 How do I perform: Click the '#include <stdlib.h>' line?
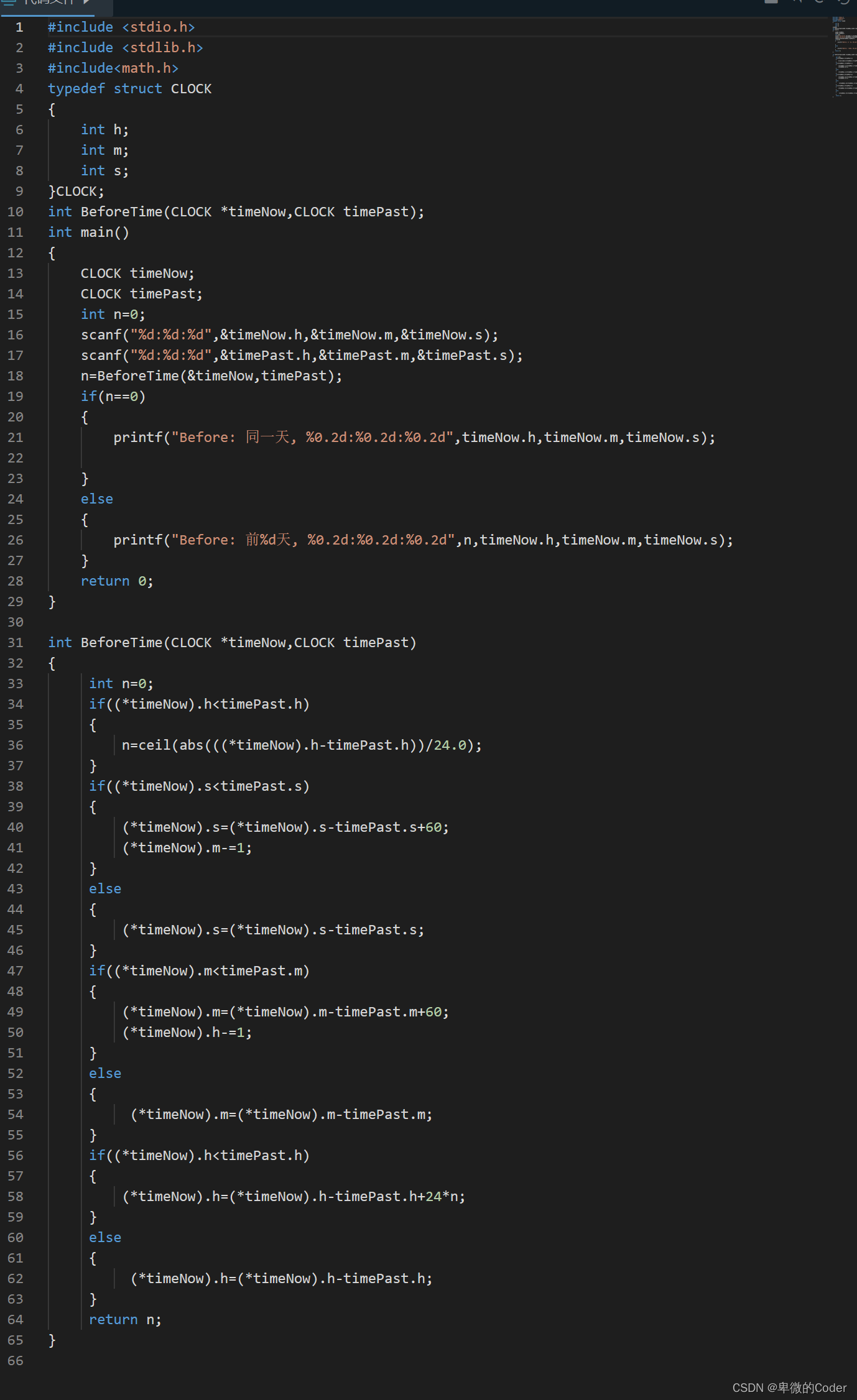coord(125,48)
